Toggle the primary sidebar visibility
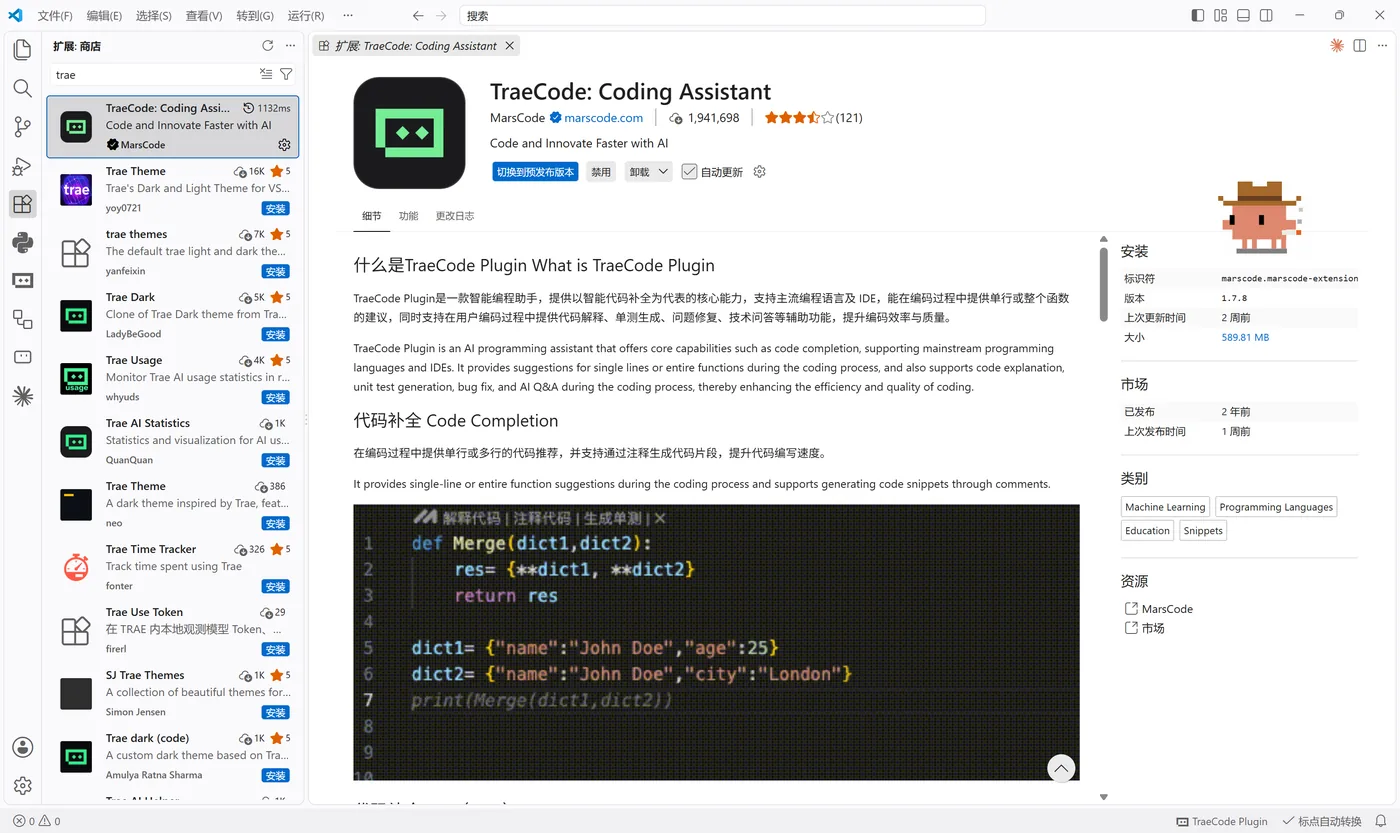The width and height of the screenshot is (1400, 833). pos(1197,16)
